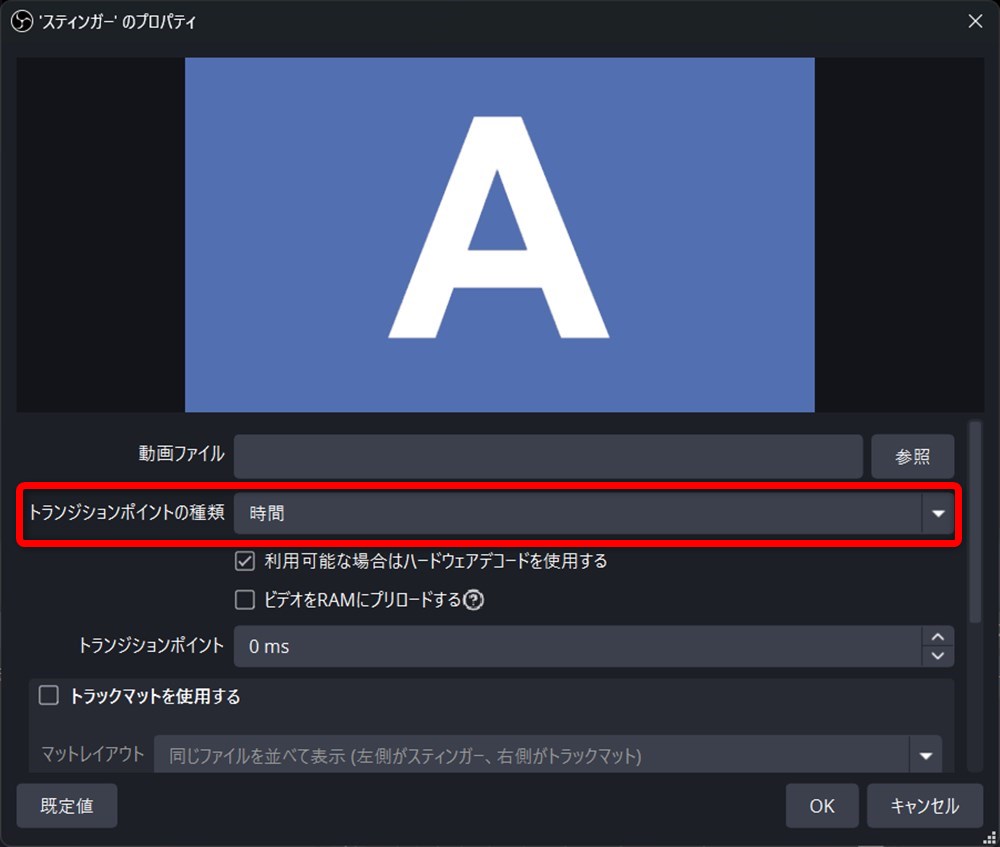
Task: Enable トラックマットを使用する checkbox
Action: [x=48, y=695]
